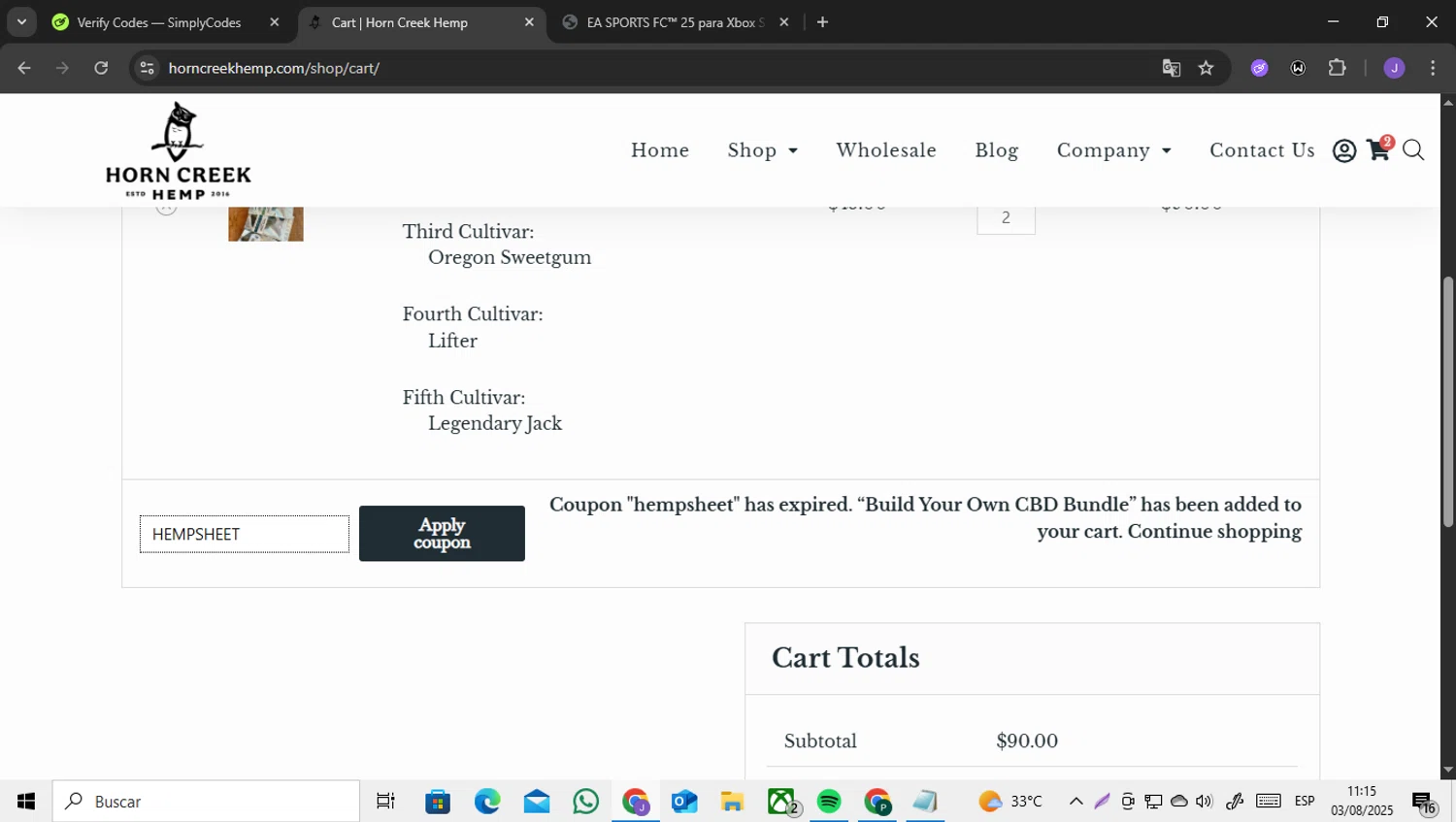The image size is (1456, 822).
Task: Click the ESP language indicator
Action: (x=1305, y=802)
